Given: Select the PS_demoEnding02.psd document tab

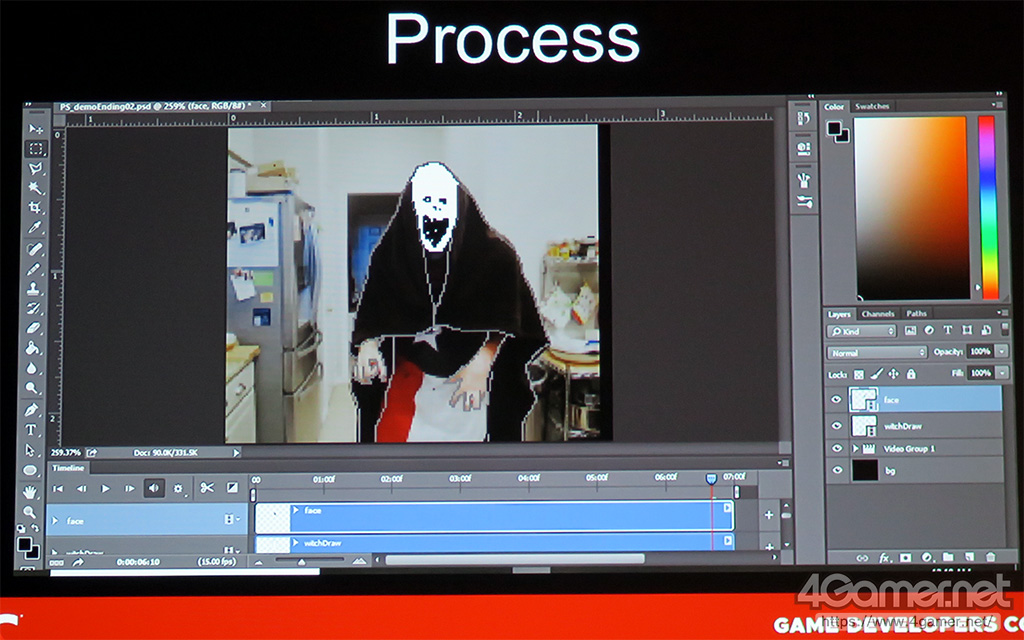Looking at the screenshot, I should [x=155, y=106].
